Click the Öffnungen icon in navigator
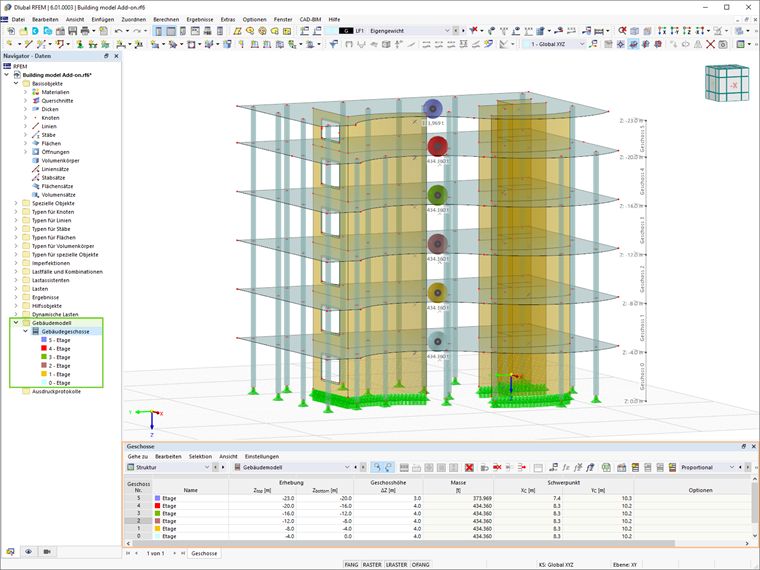The width and height of the screenshot is (760, 570). (x=36, y=152)
